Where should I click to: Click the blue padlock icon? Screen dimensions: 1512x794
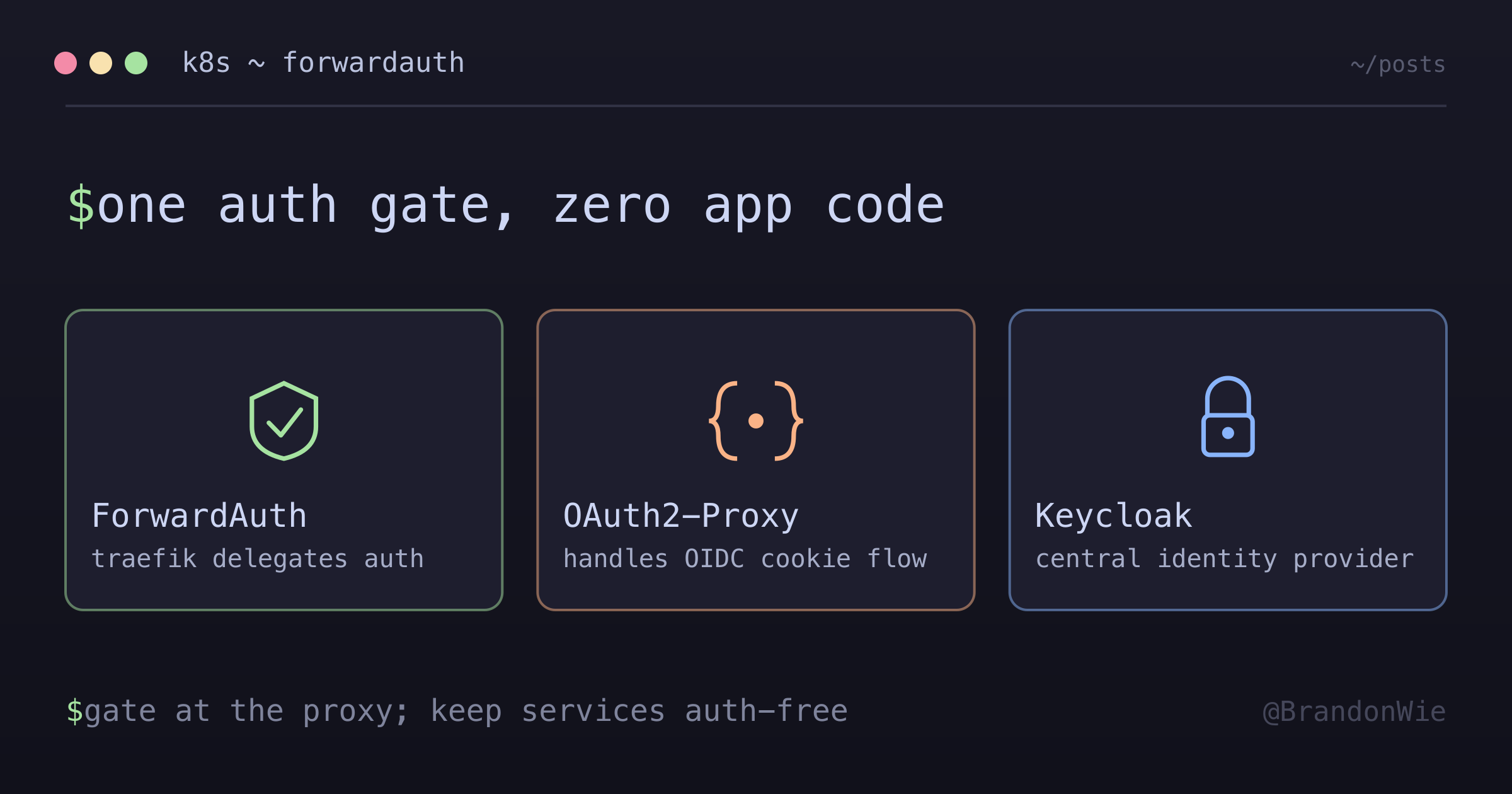pos(1228,417)
